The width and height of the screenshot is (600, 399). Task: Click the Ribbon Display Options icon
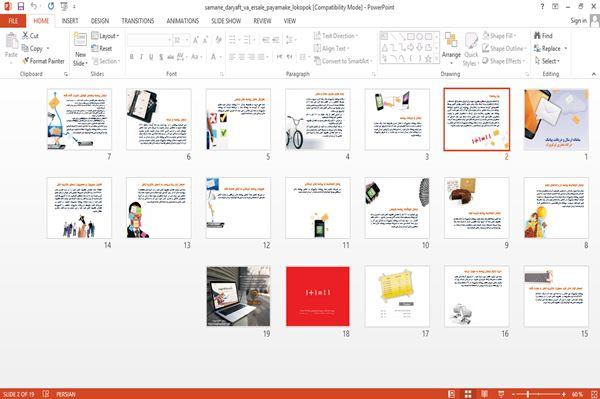555,7
